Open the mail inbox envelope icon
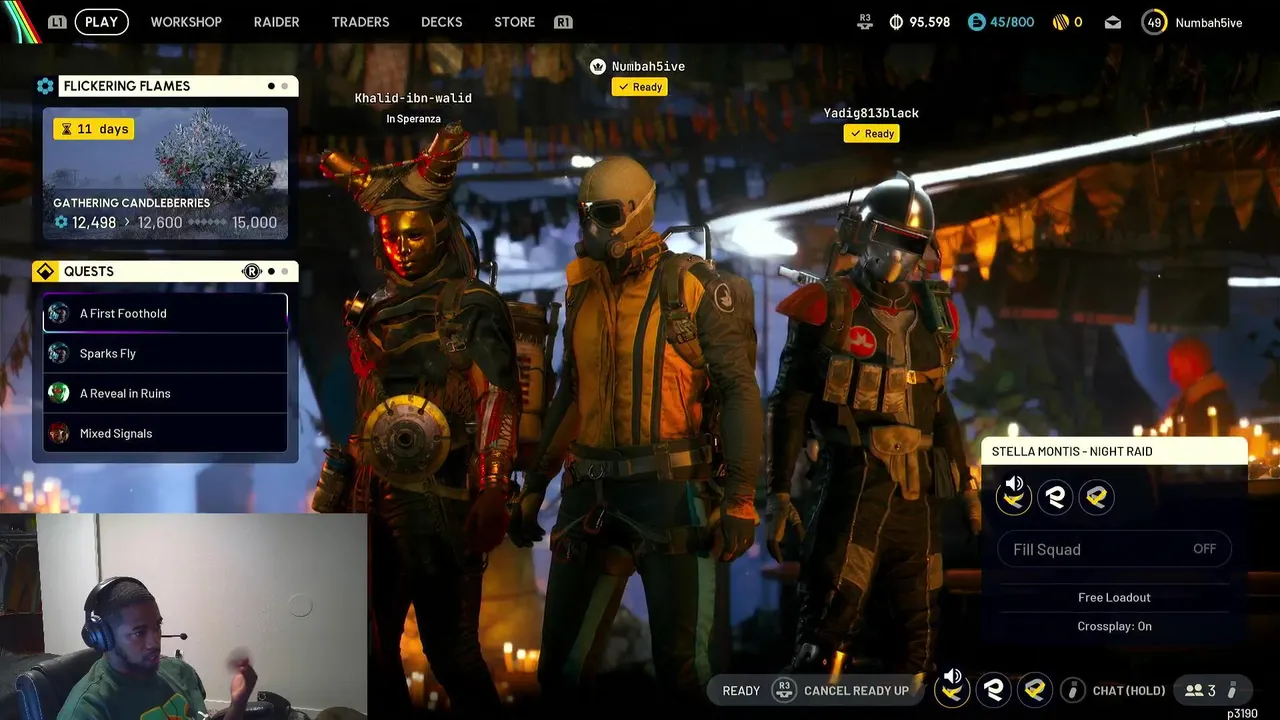 pyautogui.click(x=1113, y=22)
